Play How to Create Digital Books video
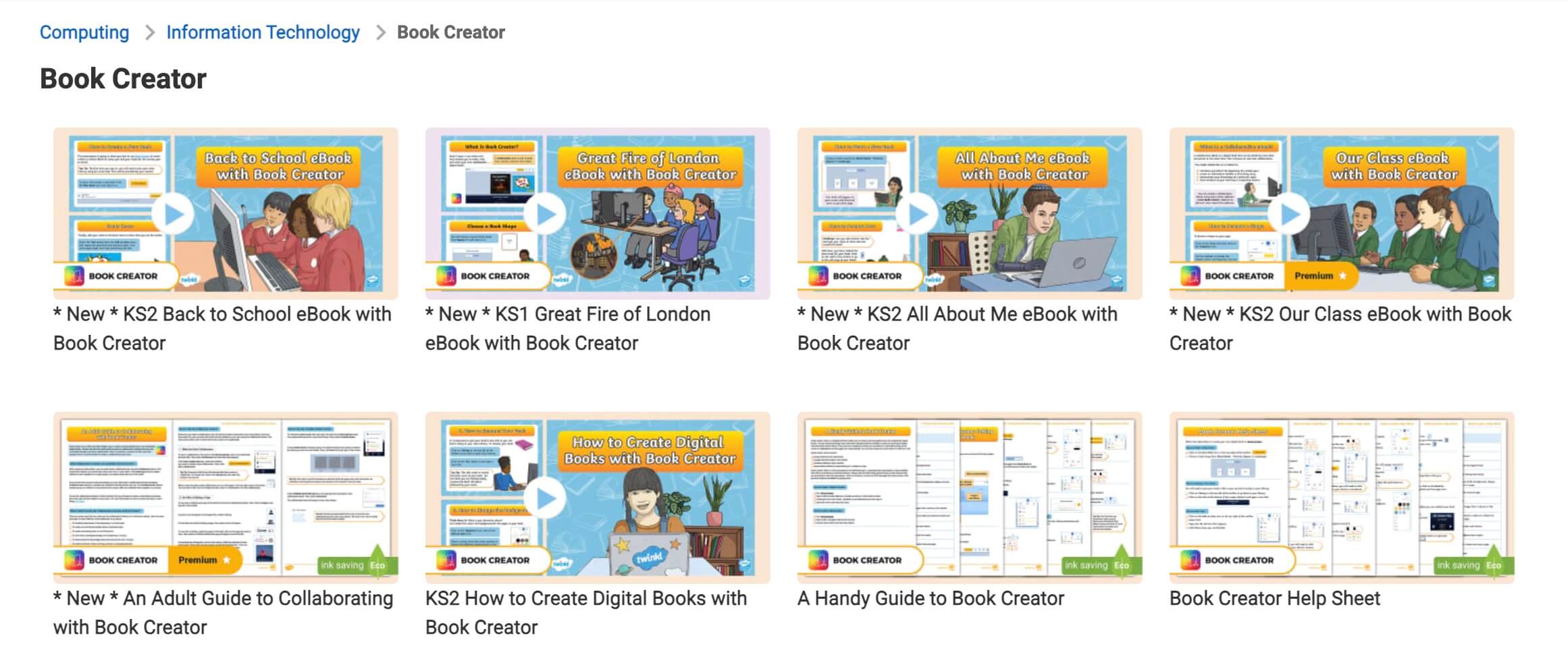 (545, 498)
